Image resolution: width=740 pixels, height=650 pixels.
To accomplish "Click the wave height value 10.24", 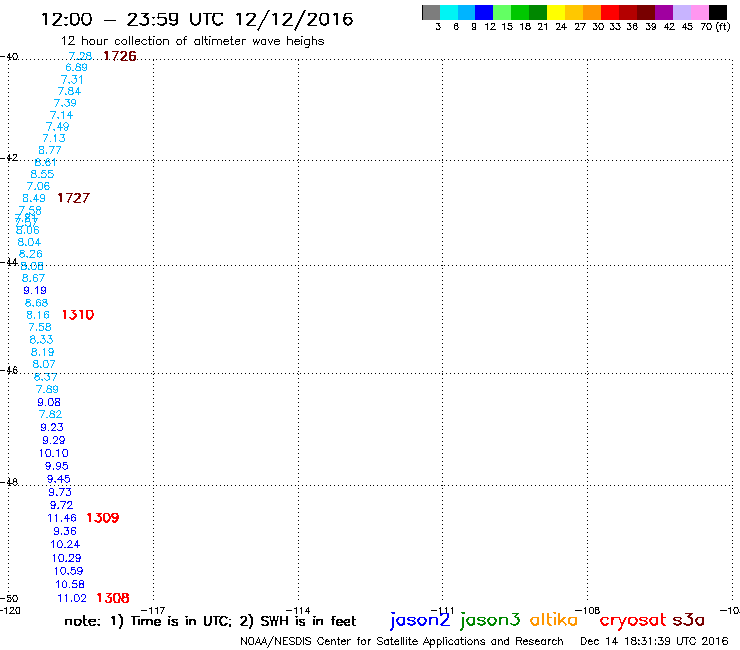I will coord(65,544).
